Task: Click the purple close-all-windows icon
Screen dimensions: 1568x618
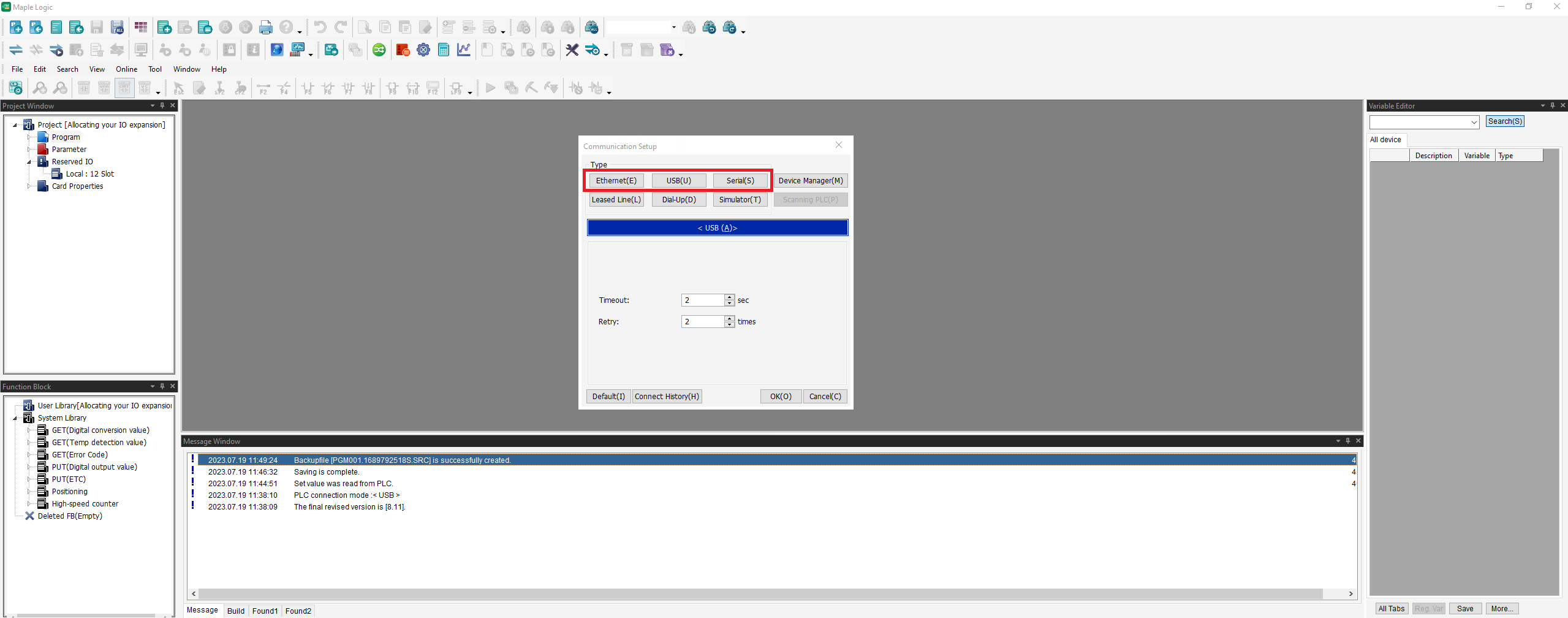Action: (667, 50)
